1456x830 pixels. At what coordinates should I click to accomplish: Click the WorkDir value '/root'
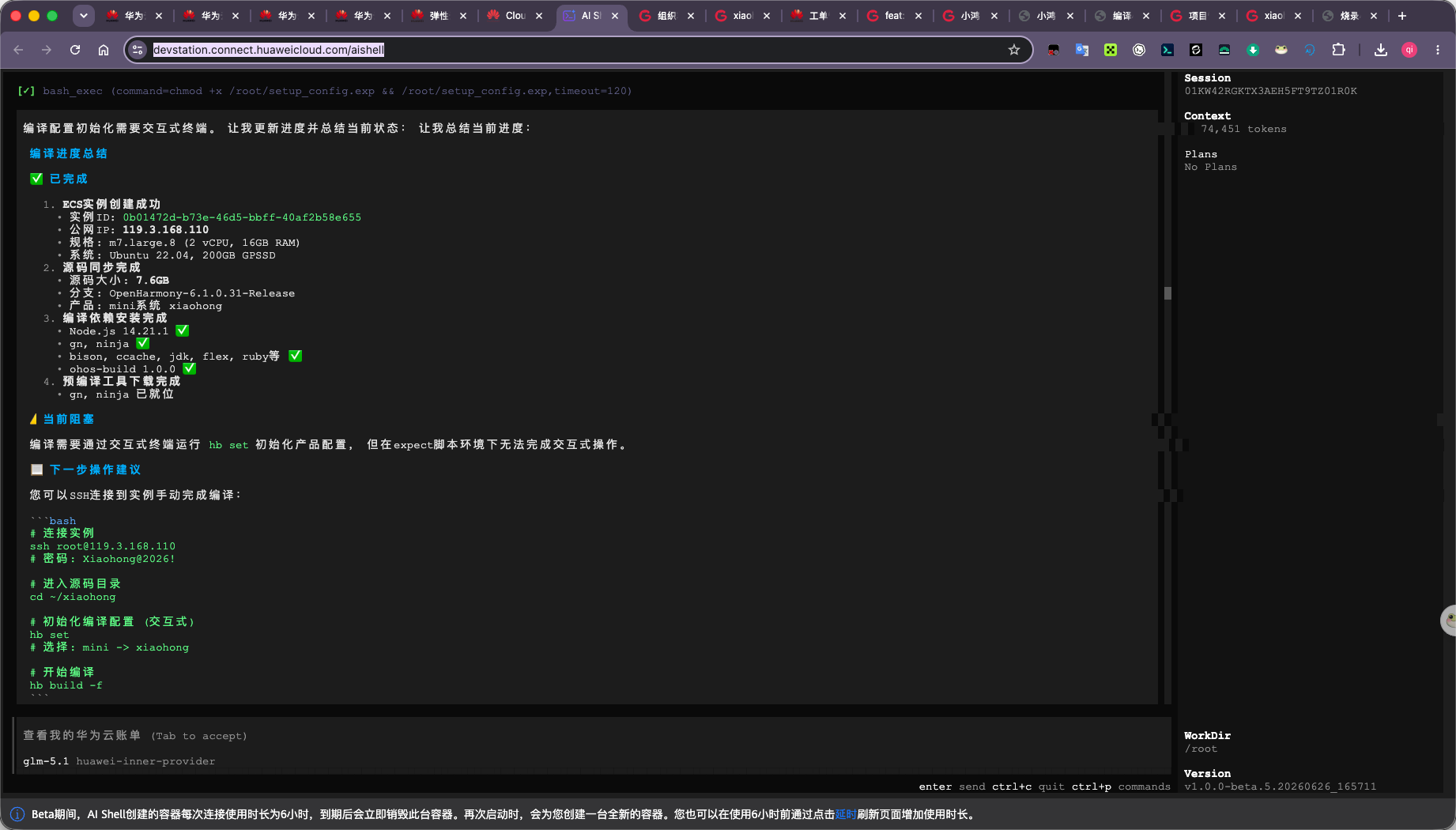(1201, 749)
